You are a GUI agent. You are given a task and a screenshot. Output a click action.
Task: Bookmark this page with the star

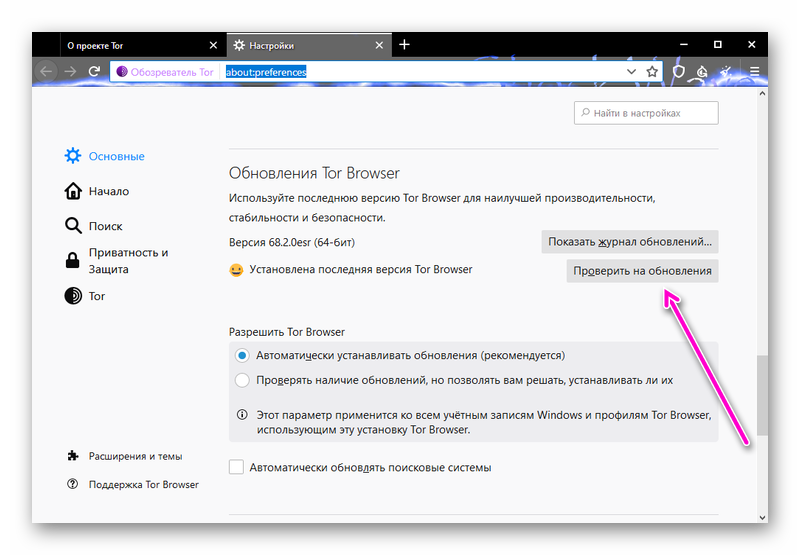652,71
